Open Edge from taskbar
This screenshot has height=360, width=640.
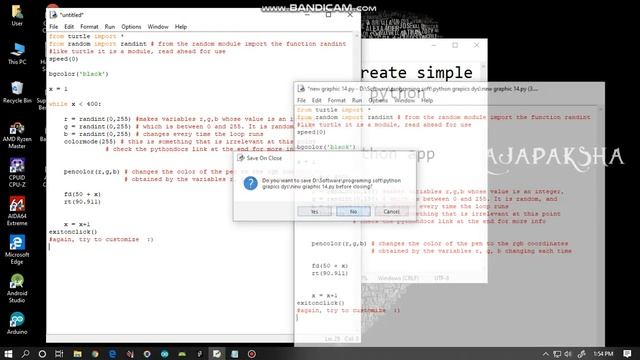click(112, 353)
